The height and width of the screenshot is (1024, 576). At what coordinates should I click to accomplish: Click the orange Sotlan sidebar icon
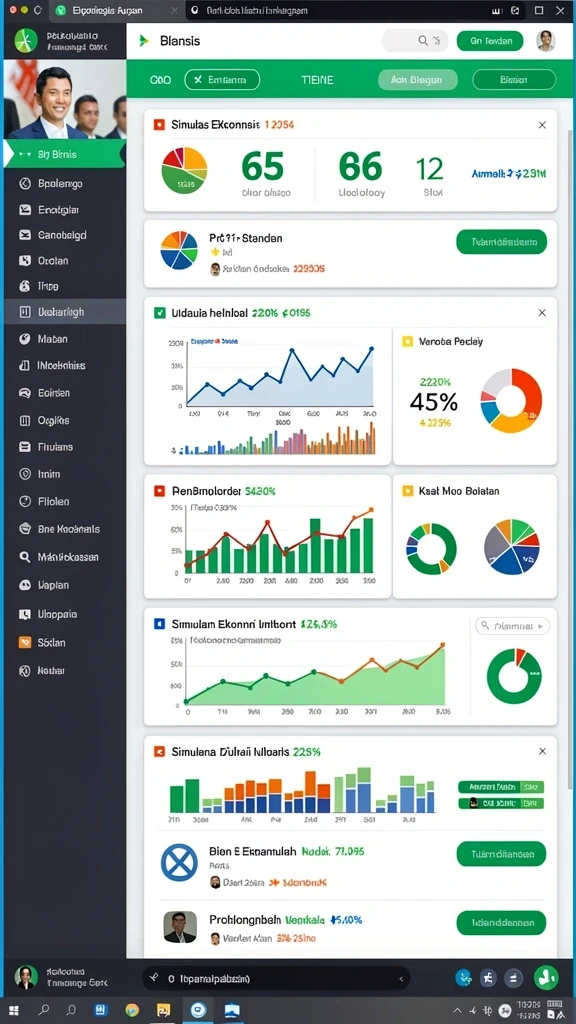25,642
